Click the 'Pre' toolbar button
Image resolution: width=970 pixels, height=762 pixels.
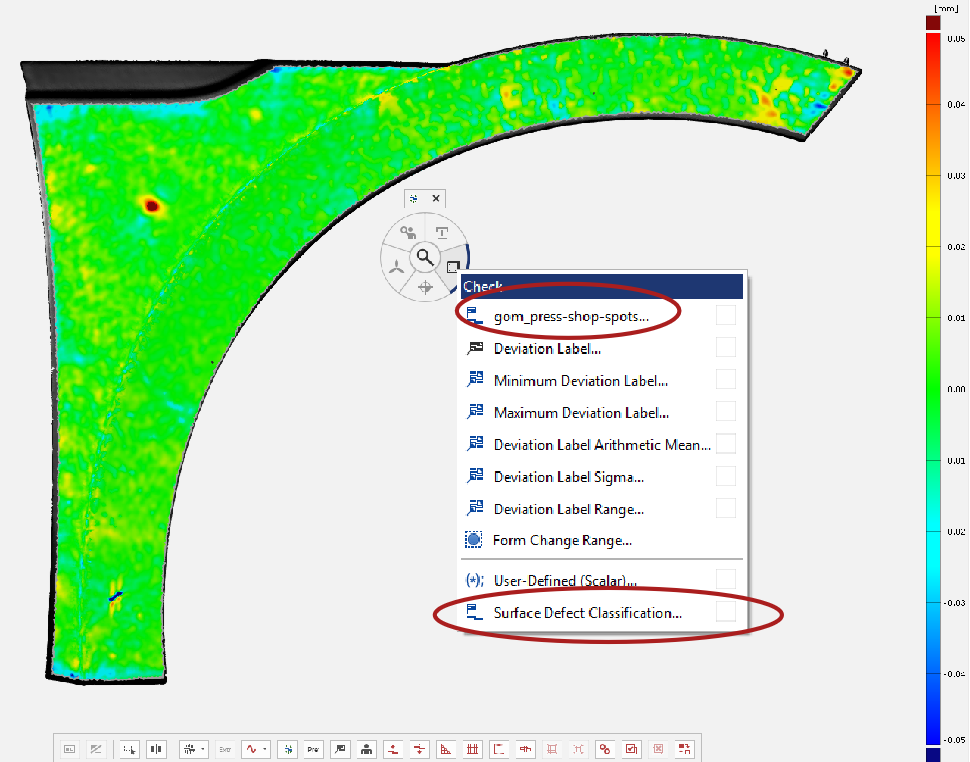(x=313, y=748)
